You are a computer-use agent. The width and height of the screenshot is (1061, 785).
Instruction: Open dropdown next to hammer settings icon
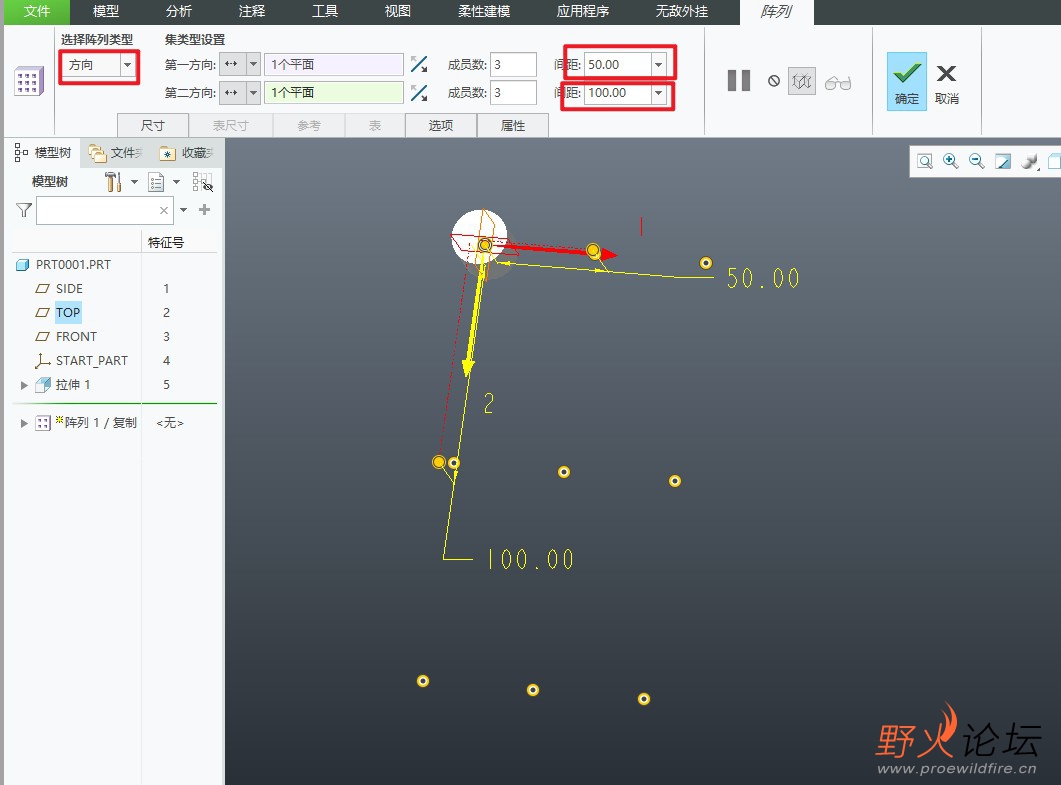[x=134, y=181]
